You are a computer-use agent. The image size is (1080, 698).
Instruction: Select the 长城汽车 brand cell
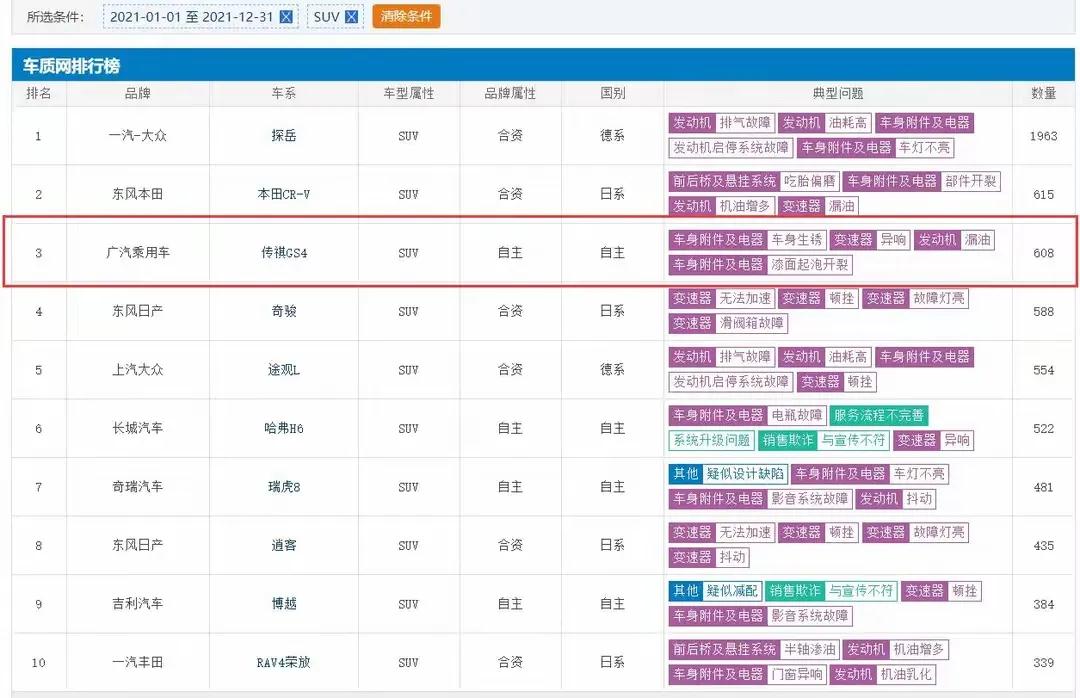click(x=138, y=429)
